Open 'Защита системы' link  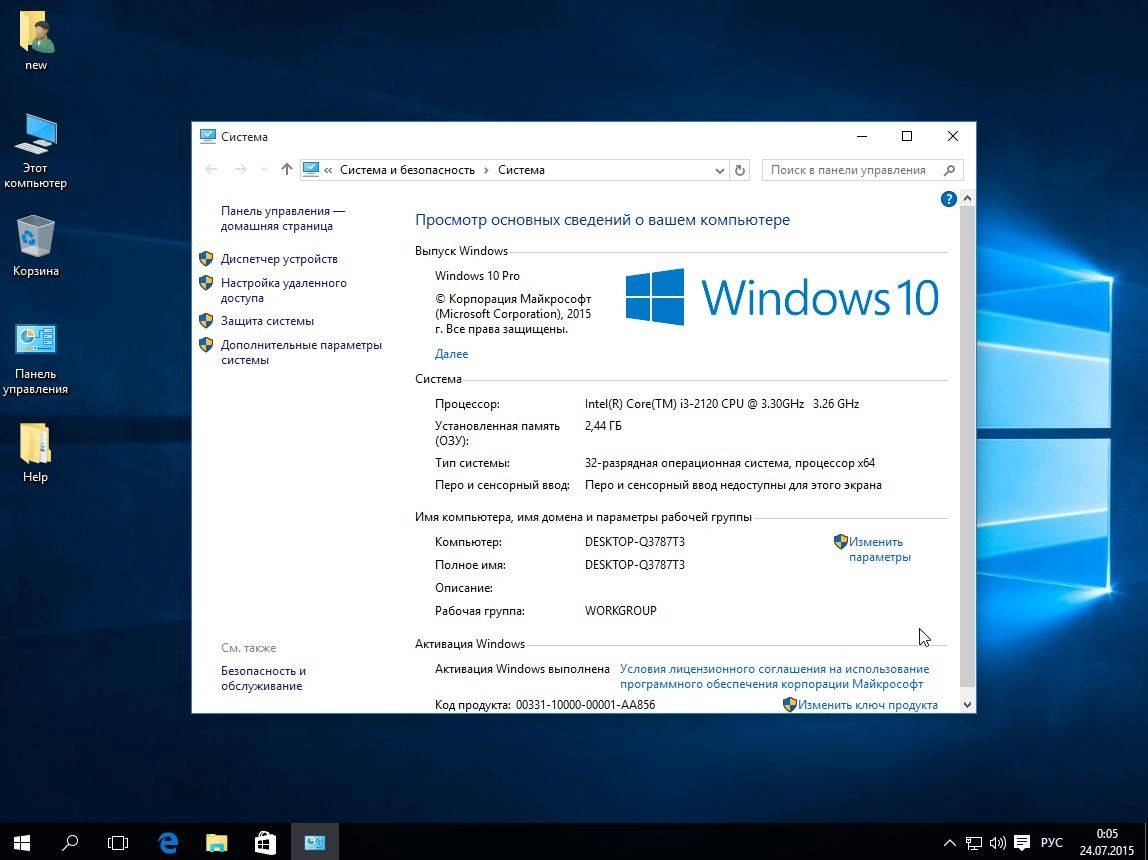[x=267, y=321]
